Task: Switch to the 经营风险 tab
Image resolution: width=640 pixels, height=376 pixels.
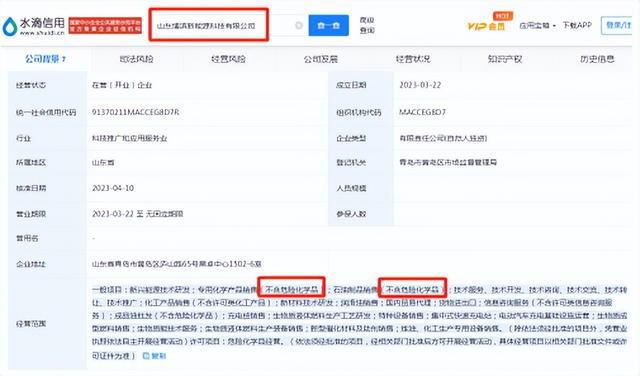Action: [x=229, y=59]
